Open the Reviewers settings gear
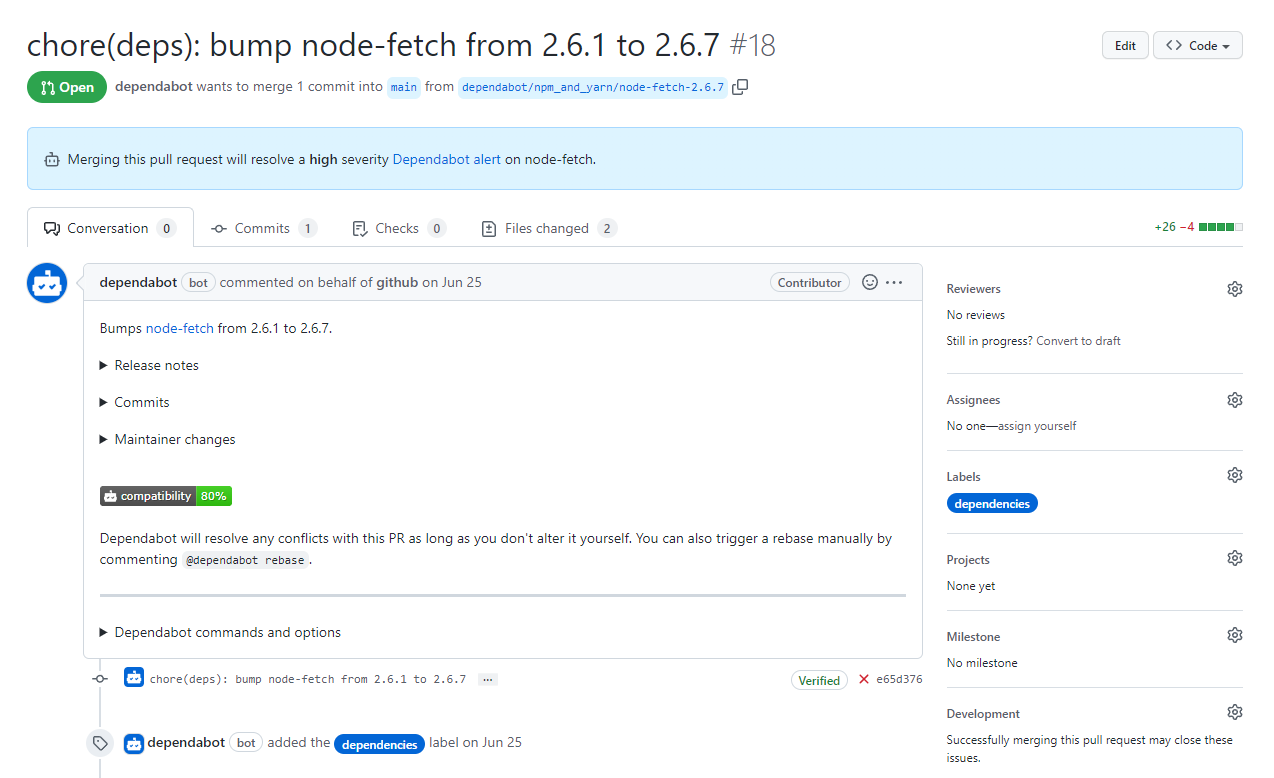Viewport: 1274px width, 778px height. 1234,288
